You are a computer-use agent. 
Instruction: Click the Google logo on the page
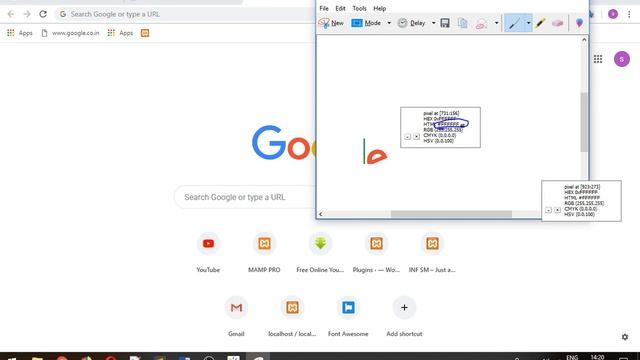click(283, 143)
